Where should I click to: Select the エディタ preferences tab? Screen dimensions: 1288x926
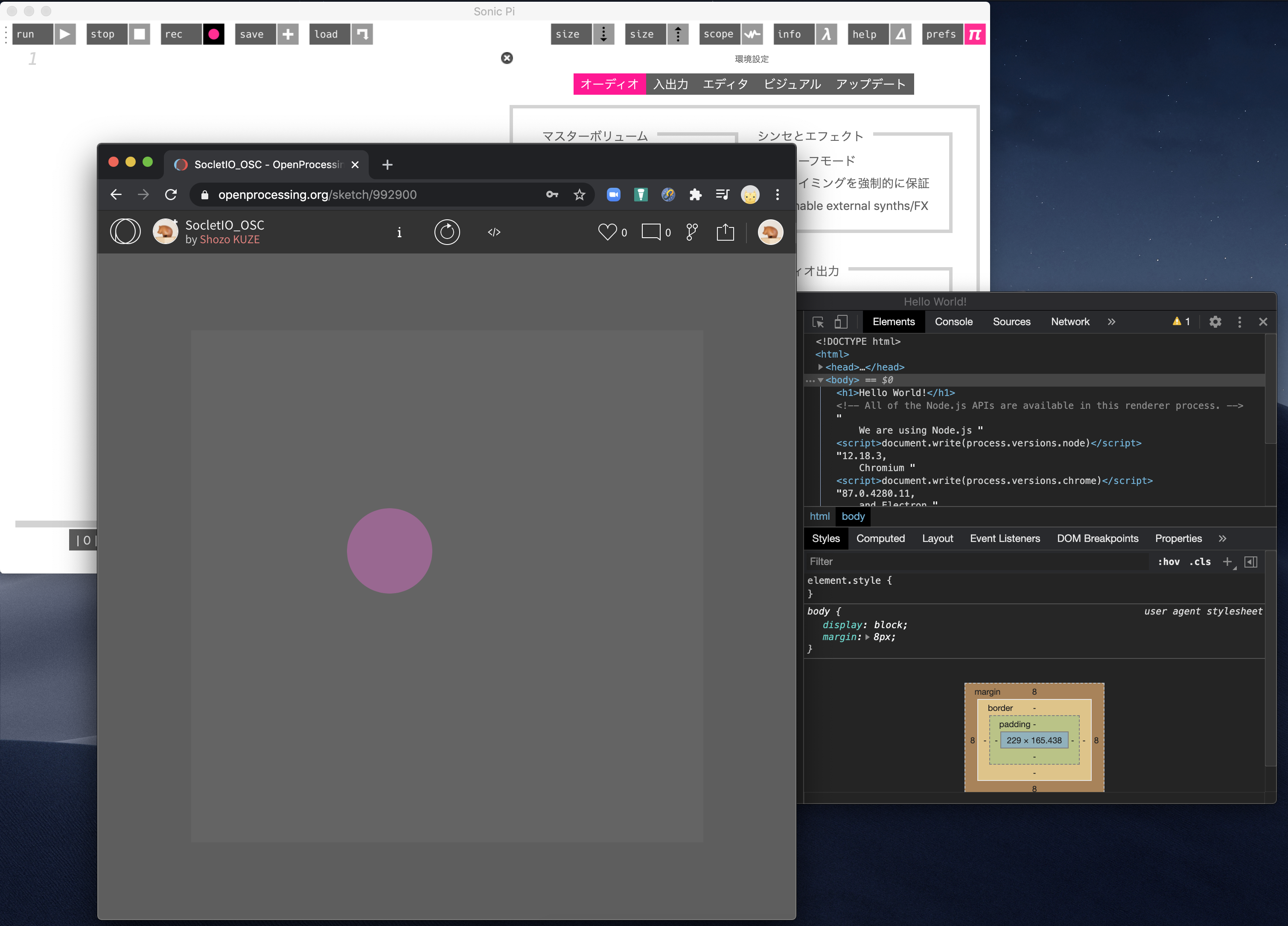[x=725, y=84]
